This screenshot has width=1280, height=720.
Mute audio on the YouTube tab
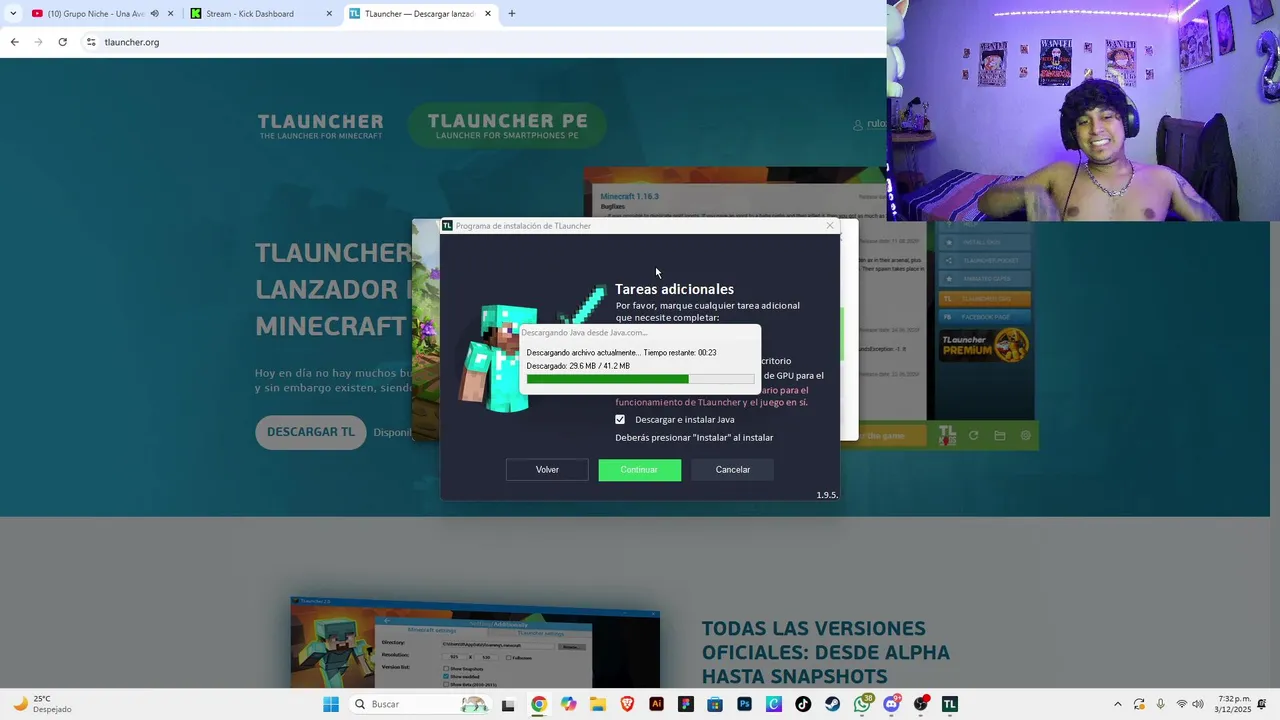point(154,14)
